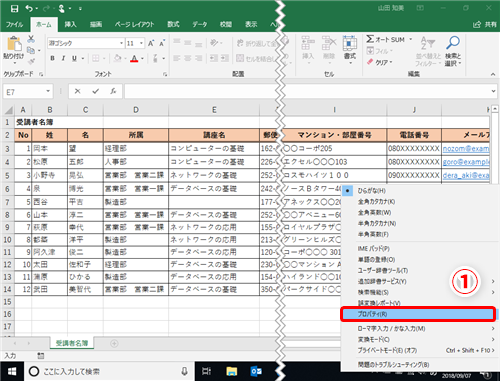Screen dimensions: 500x381
Task: Click the Format Painter brush icon
Action: (x=31, y=62)
